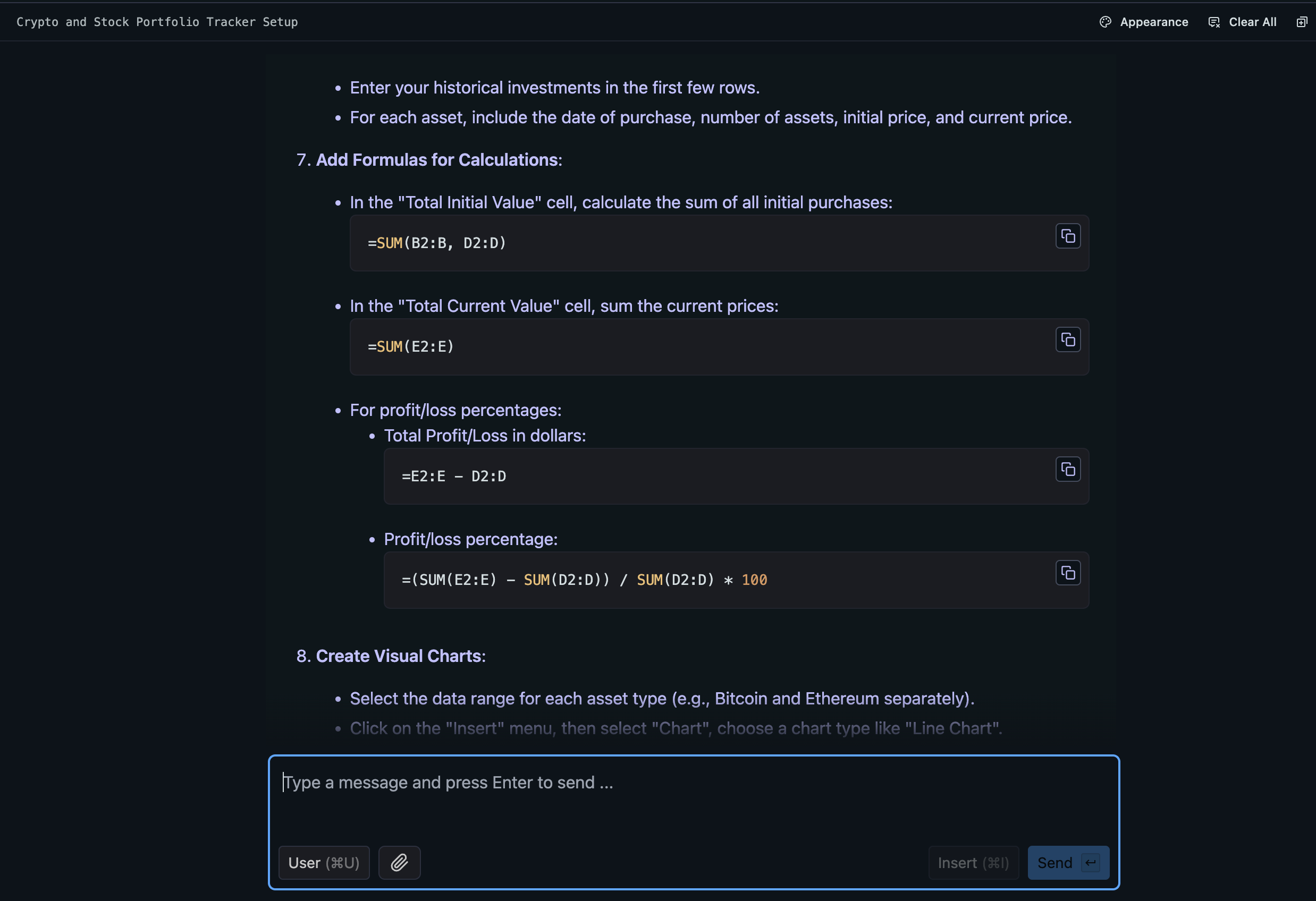Screen dimensions: 1316x901
Task: Click the Insert button
Action: coord(973,863)
